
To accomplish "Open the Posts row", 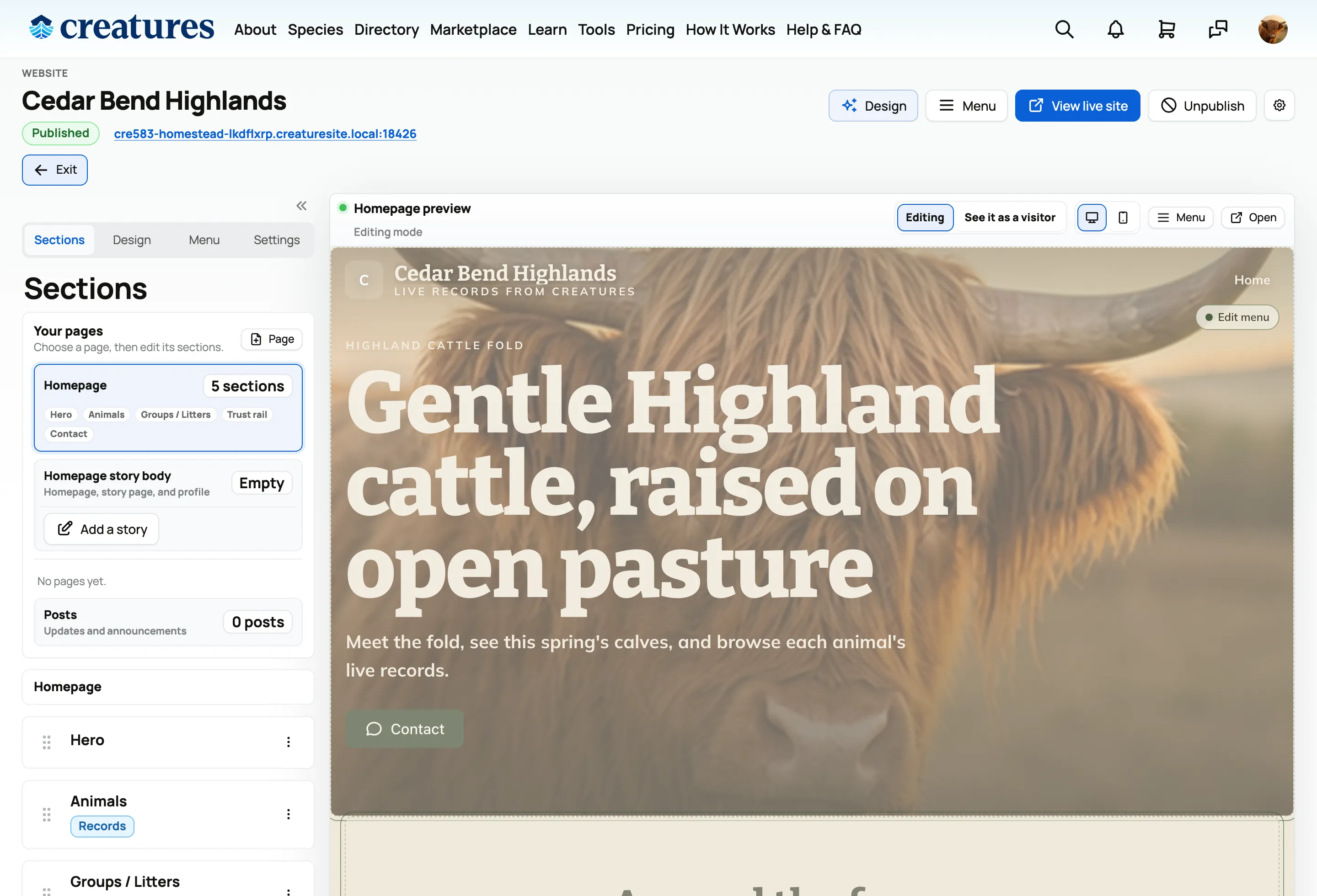I will (168, 622).
